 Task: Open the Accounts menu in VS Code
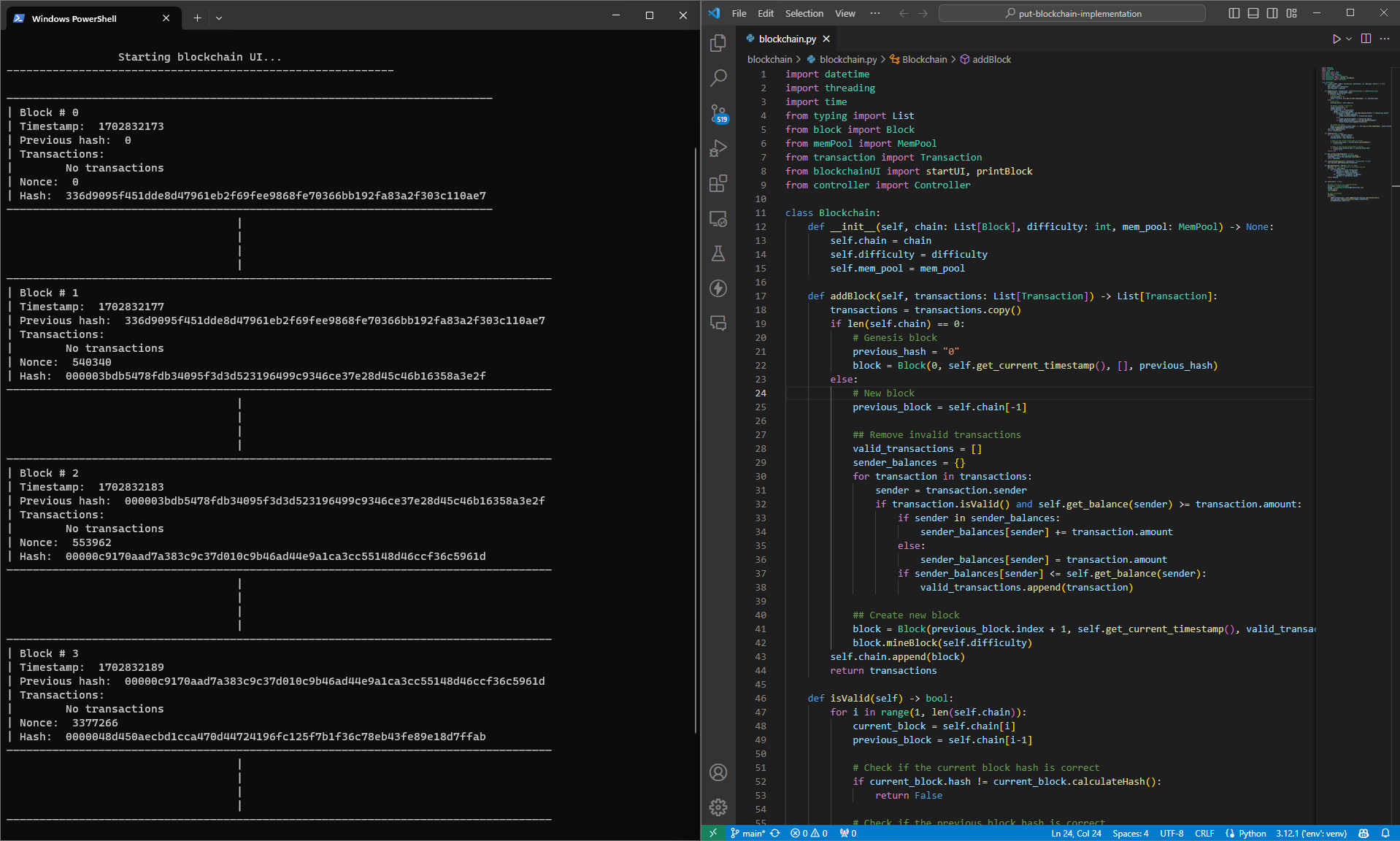718,772
